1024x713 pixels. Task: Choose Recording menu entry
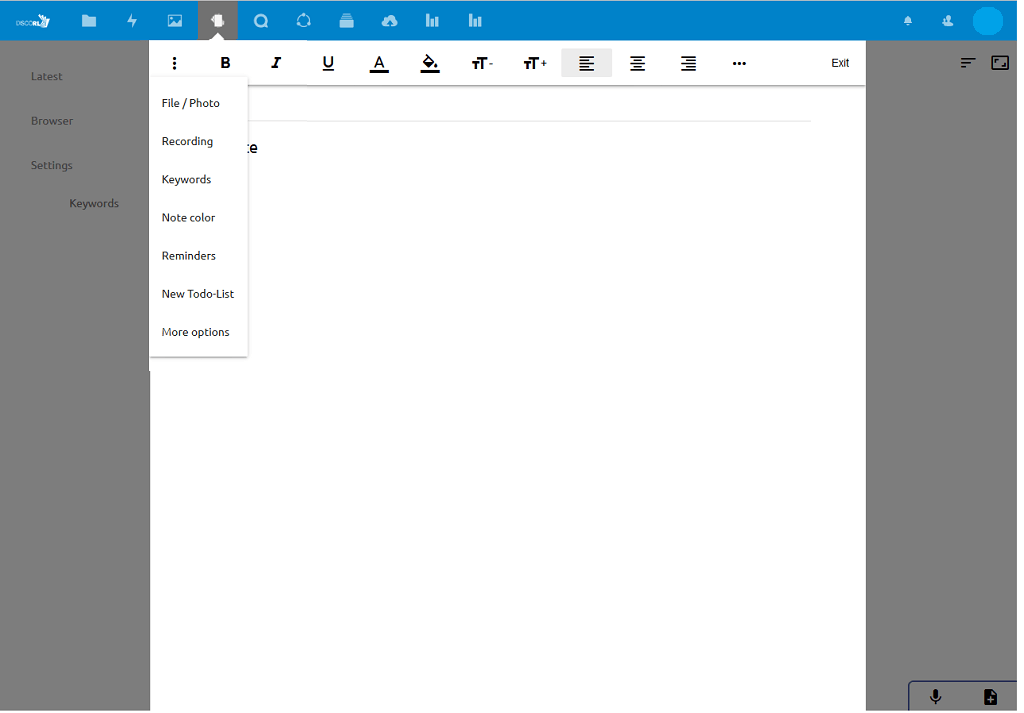(188, 141)
